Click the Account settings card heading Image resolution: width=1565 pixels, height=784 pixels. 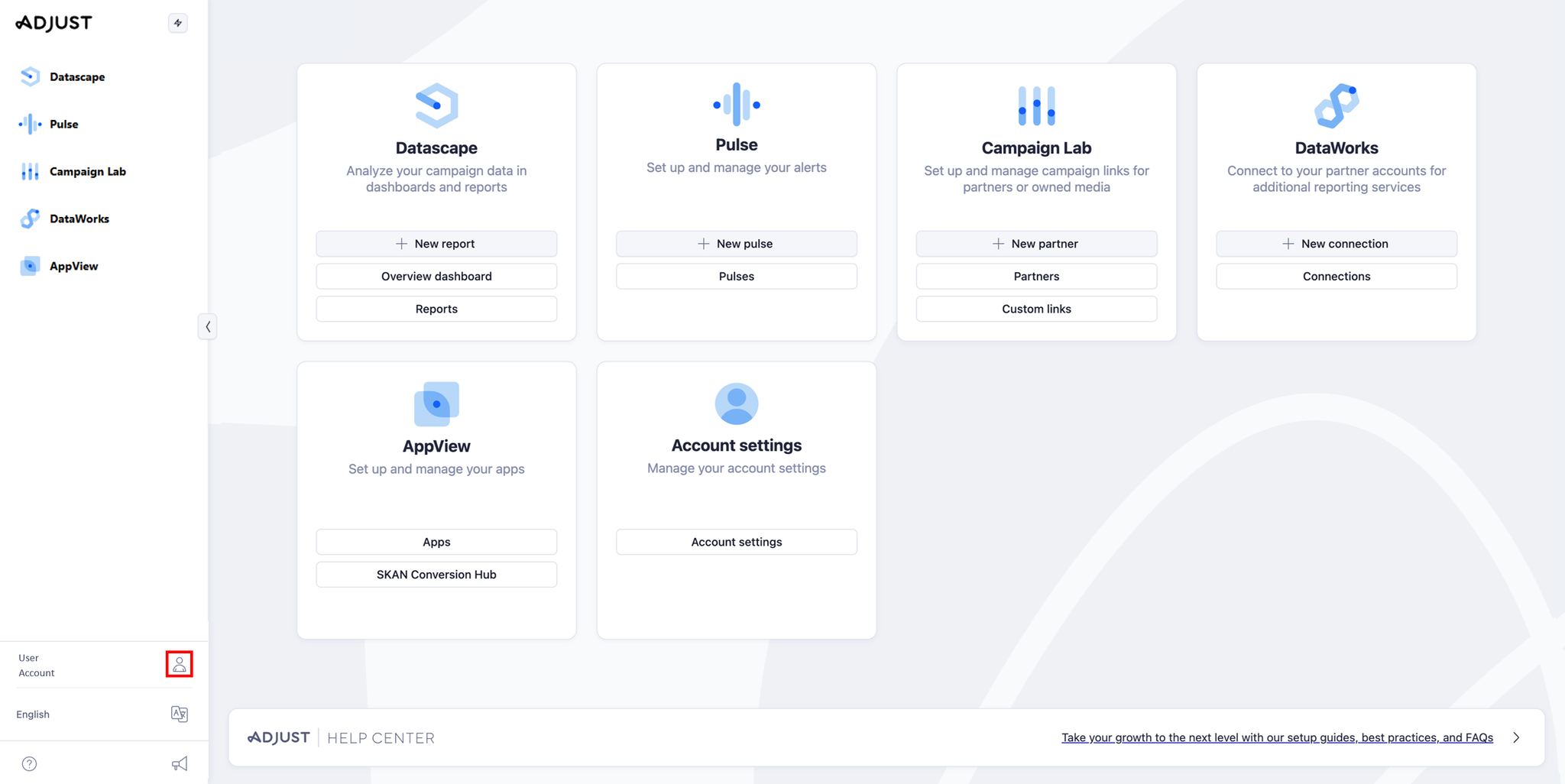pos(737,445)
